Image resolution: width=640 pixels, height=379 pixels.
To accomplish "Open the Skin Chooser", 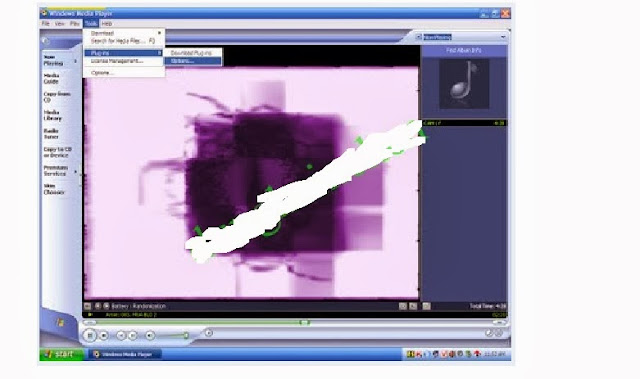I will point(54,189).
